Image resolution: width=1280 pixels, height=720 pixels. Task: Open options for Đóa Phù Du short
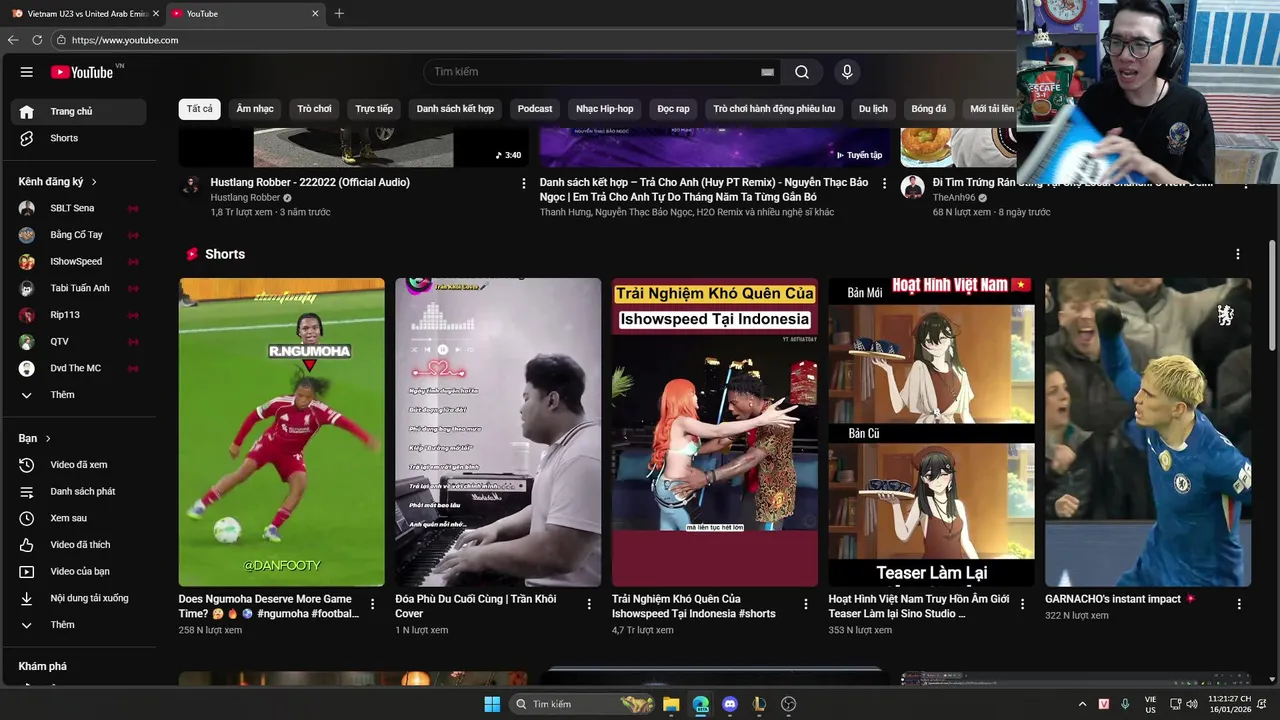[x=589, y=604]
